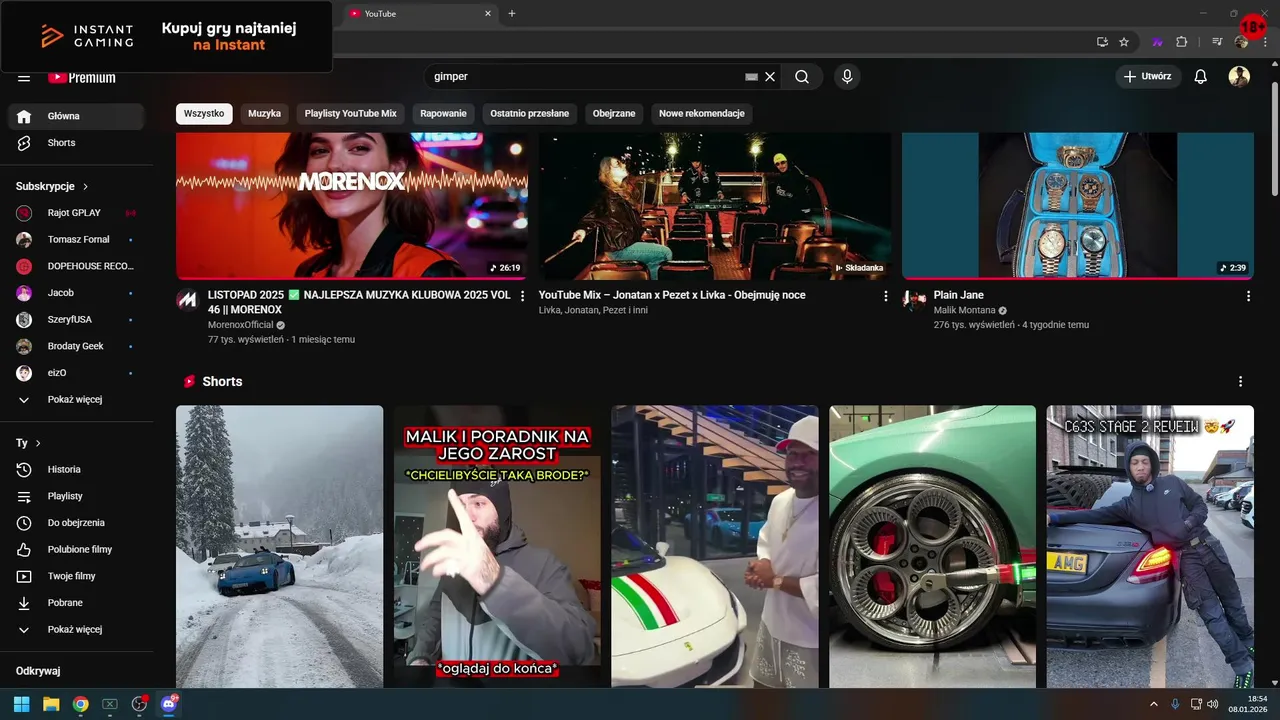Select the Rapowanie filter chip
1280x720 pixels.
[443, 114]
